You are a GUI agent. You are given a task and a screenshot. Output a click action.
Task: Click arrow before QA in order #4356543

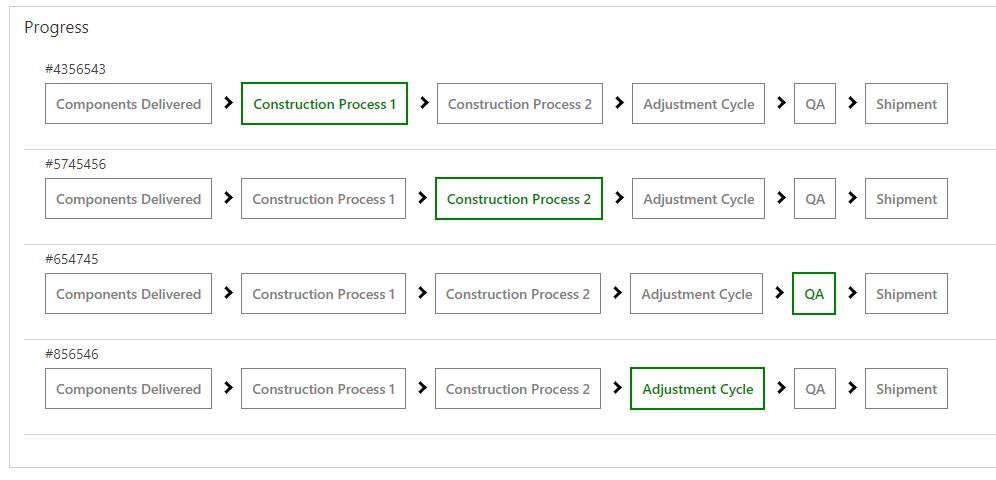tap(781, 103)
